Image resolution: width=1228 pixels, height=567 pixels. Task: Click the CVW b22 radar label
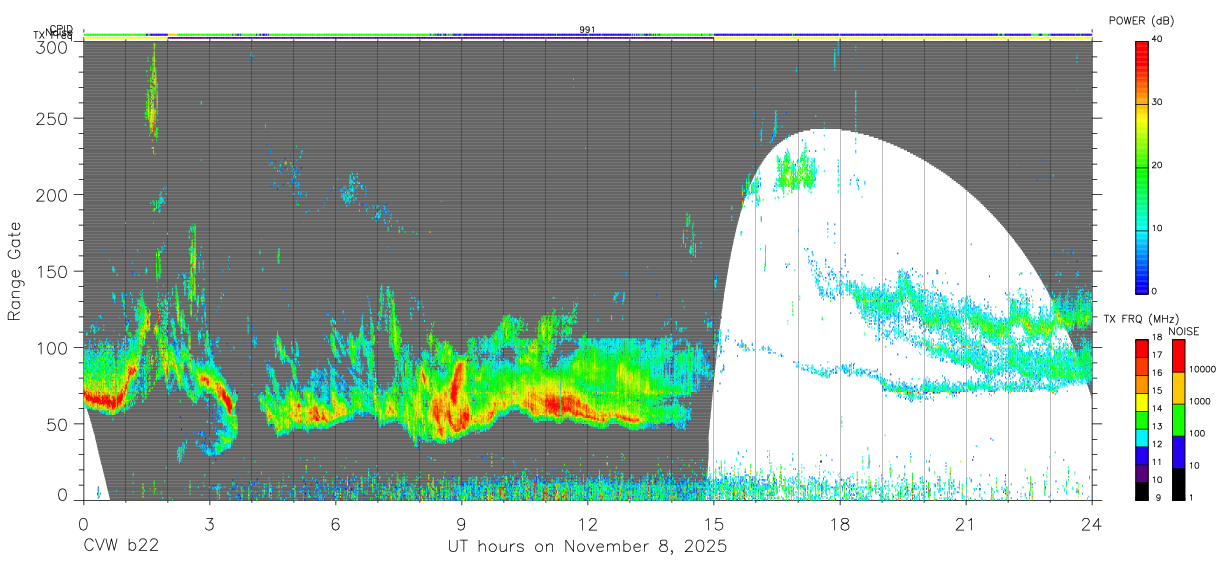(120, 547)
